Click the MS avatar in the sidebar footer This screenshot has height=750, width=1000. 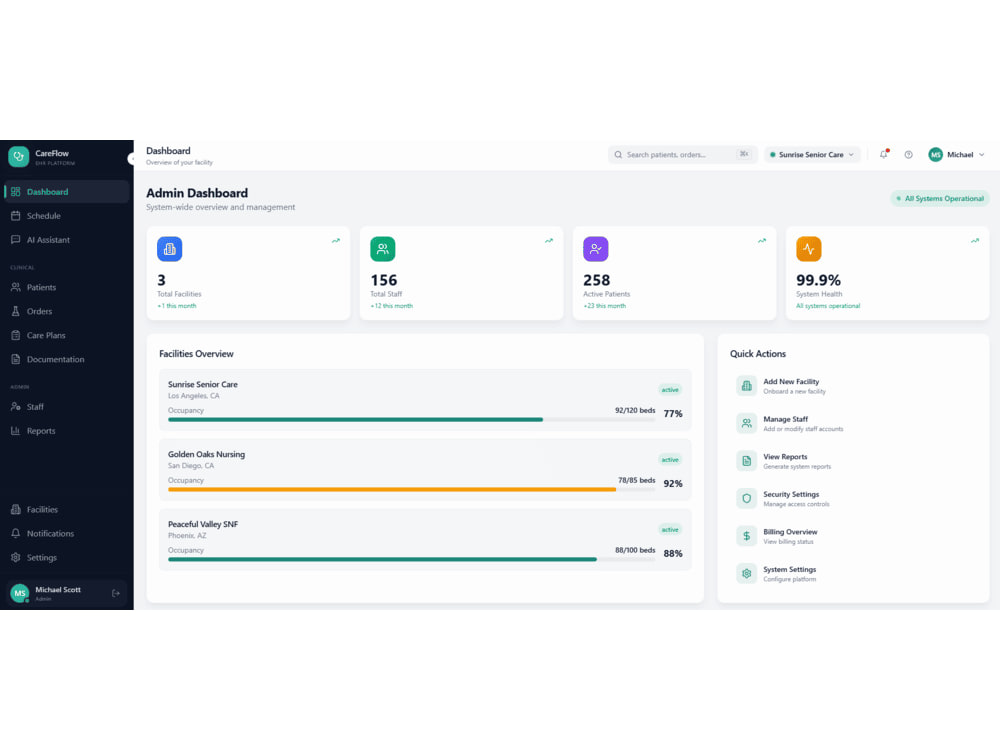click(x=20, y=593)
